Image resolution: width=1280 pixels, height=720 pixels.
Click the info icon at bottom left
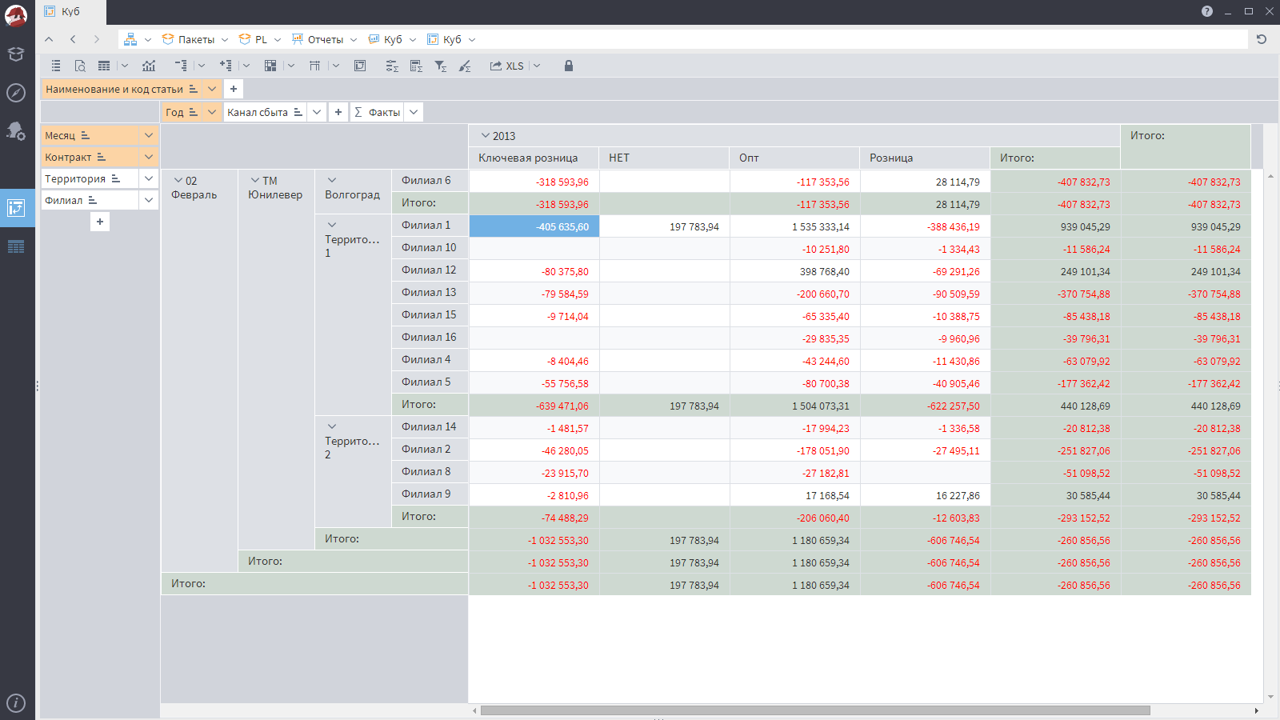tap(16, 703)
